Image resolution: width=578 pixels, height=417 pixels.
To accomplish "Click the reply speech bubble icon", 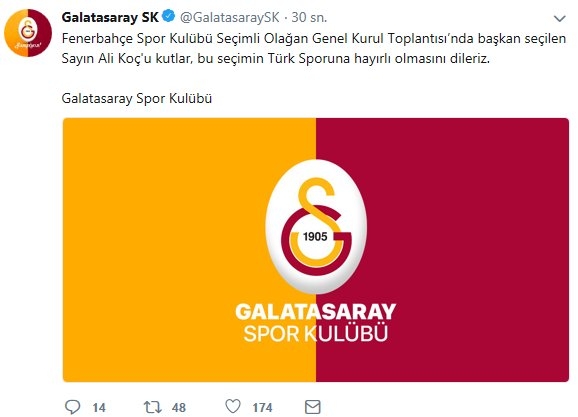I will click(72, 407).
